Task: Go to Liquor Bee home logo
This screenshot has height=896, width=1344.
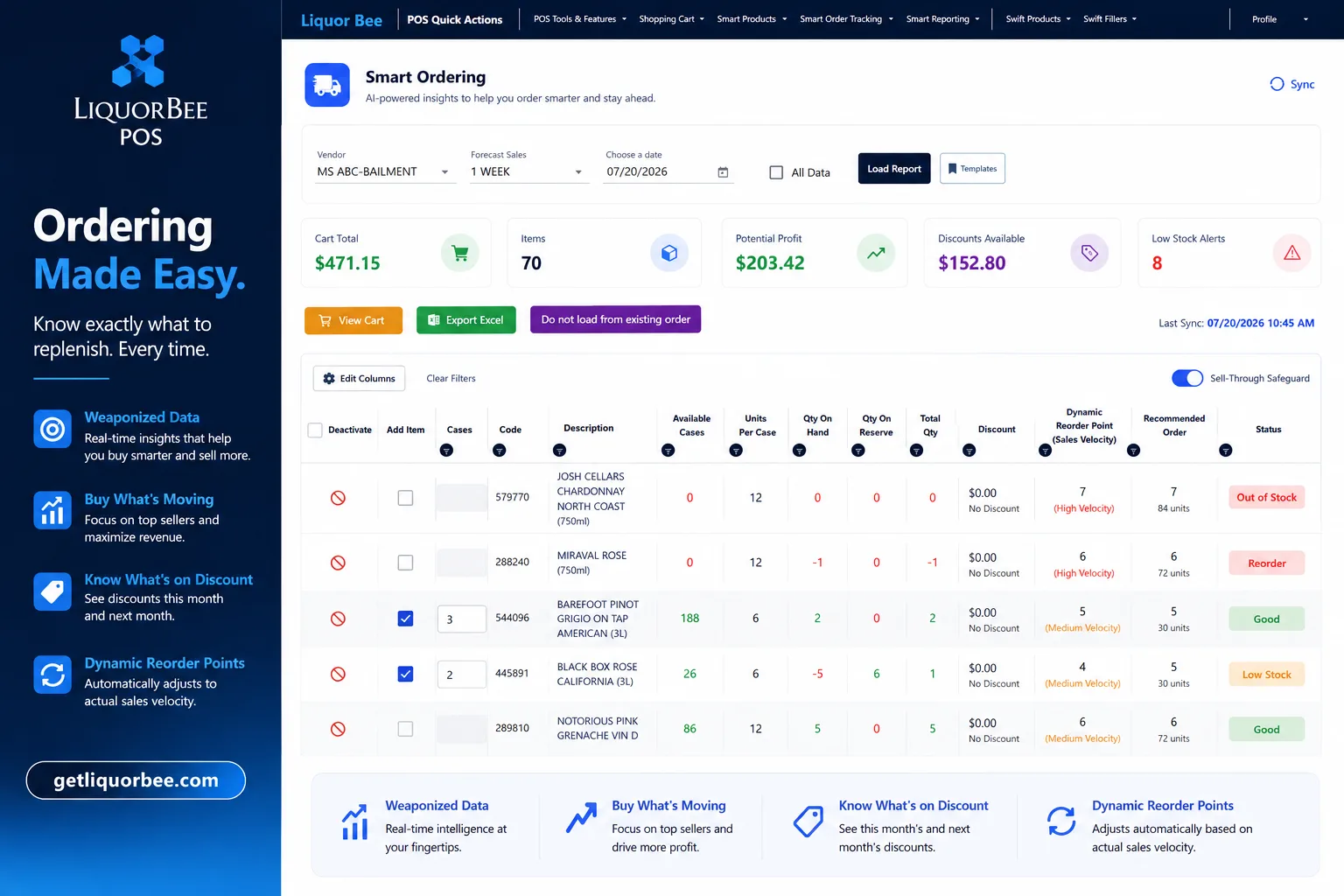Action: [341, 20]
